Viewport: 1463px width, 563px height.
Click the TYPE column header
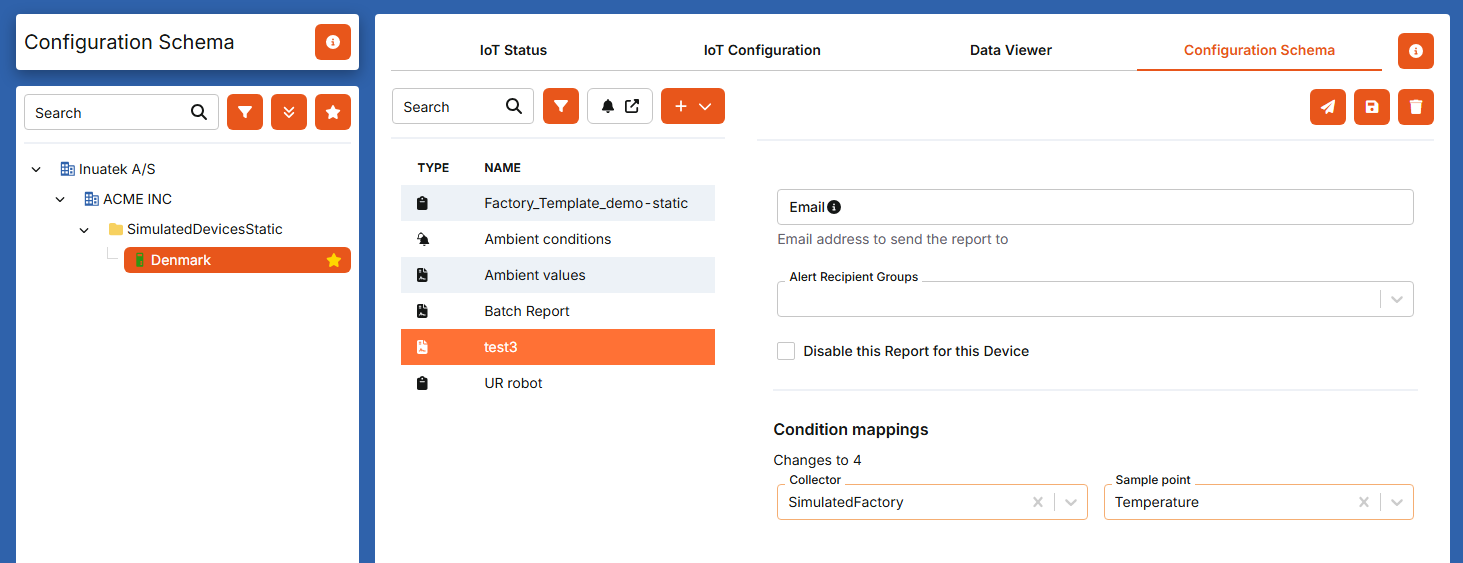click(433, 168)
